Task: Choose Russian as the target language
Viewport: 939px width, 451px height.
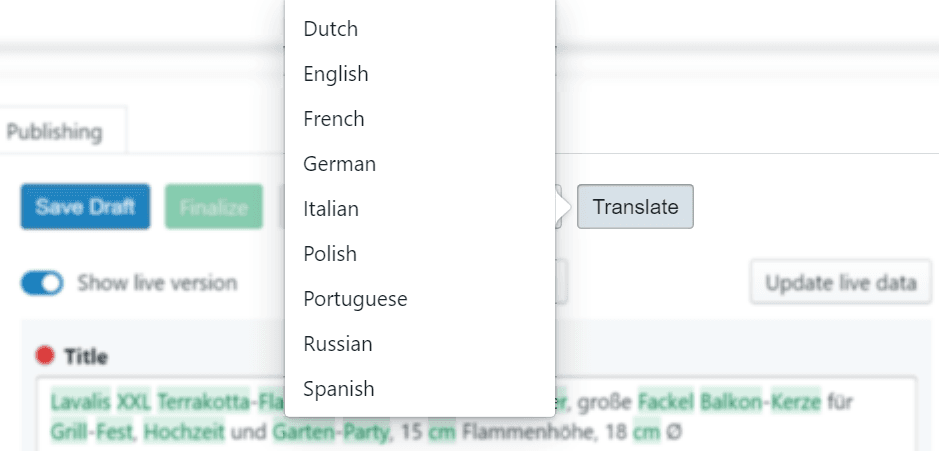Action: point(338,344)
